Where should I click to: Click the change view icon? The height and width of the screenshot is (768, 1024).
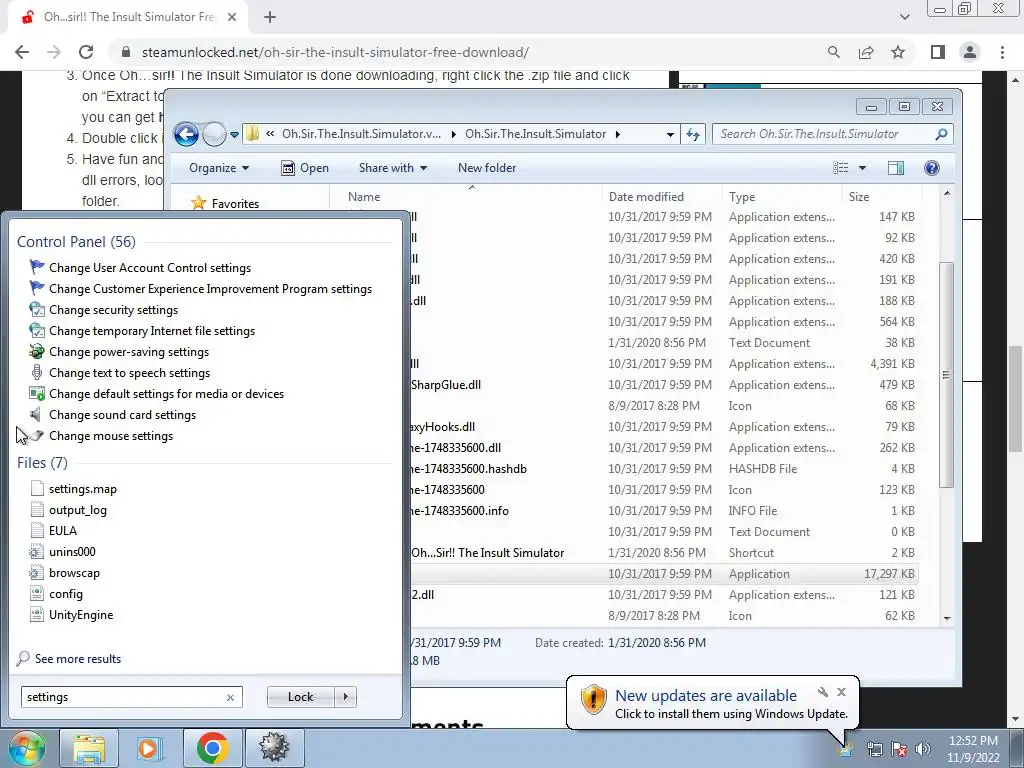click(840, 168)
